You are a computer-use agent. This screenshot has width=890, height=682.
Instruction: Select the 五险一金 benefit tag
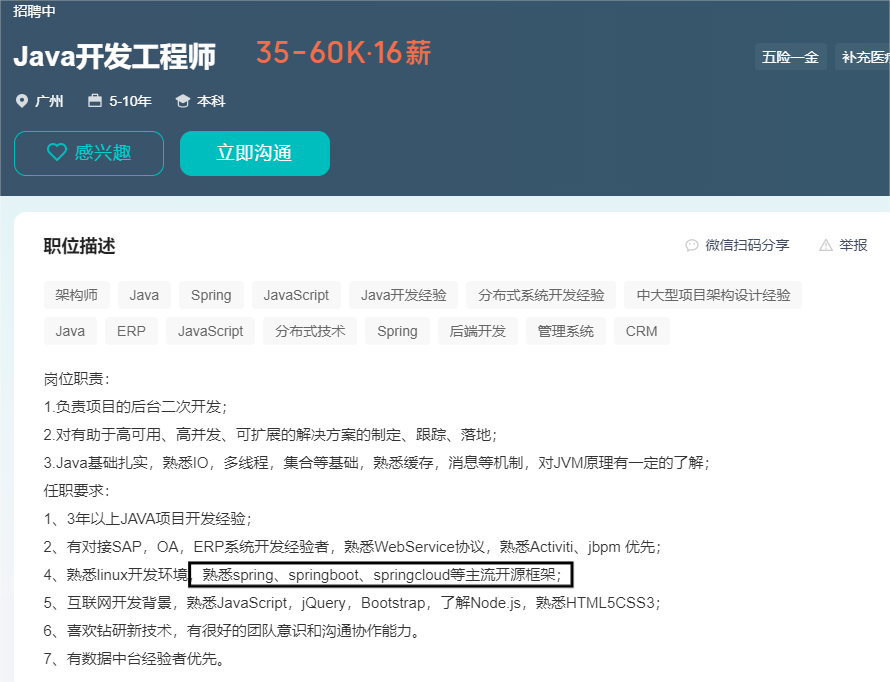tap(790, 57)
